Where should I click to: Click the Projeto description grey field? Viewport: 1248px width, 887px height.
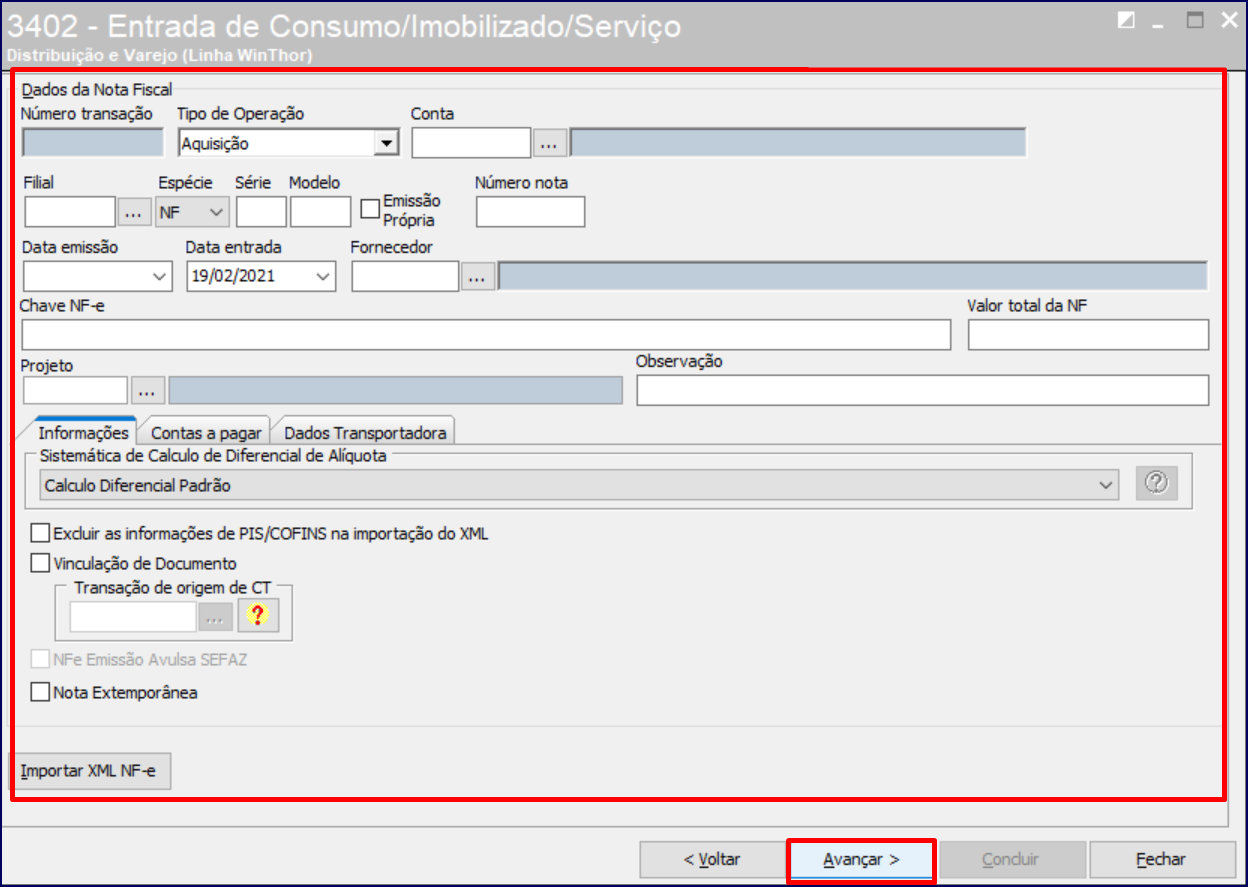pyautogui.click(x=395, y=390)
